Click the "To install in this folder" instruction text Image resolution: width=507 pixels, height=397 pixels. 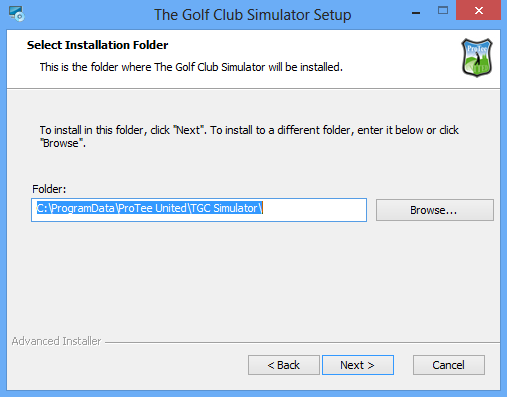[249, 136]
